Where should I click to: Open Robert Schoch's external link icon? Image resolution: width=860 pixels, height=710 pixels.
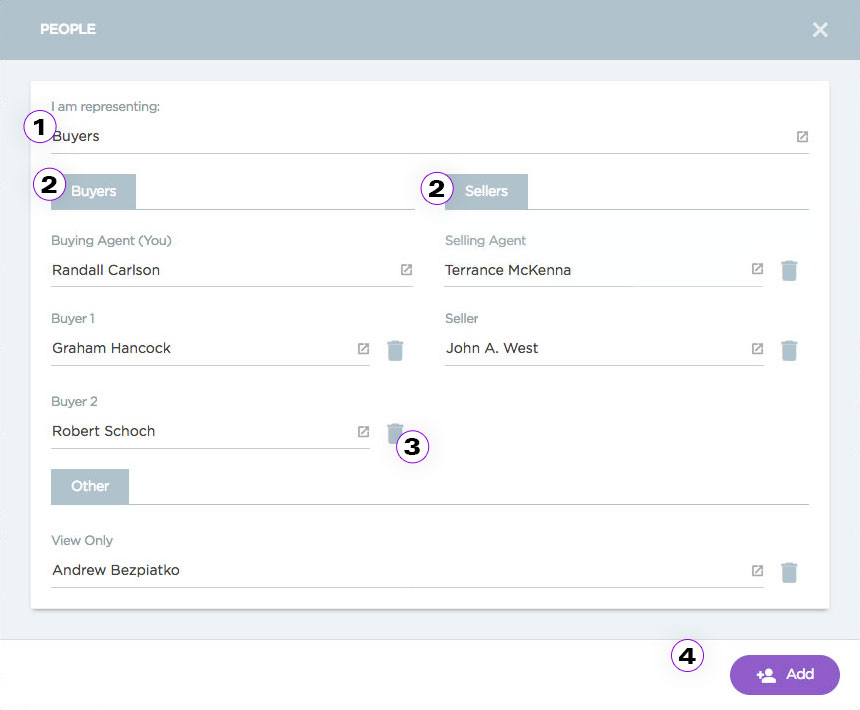click(363, 432)
